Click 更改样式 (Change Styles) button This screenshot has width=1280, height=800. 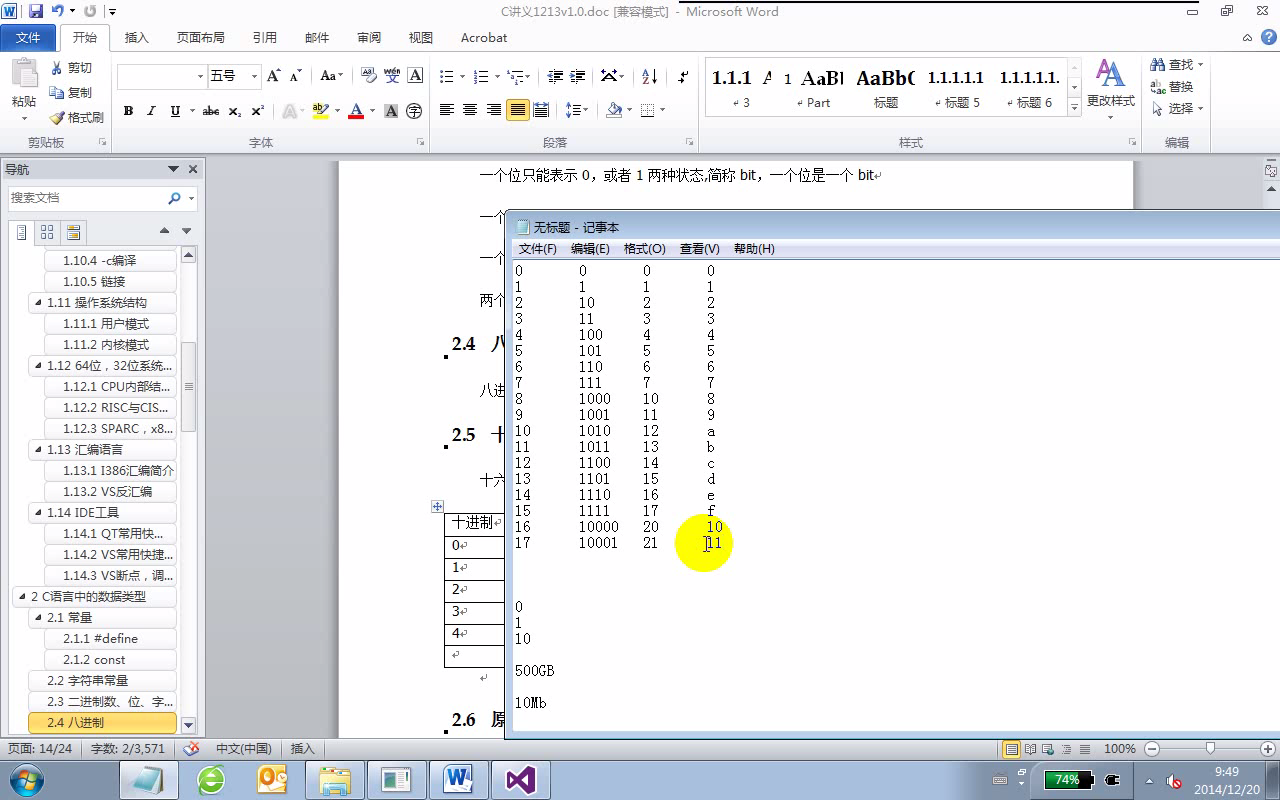click(x=1110, y=88)
